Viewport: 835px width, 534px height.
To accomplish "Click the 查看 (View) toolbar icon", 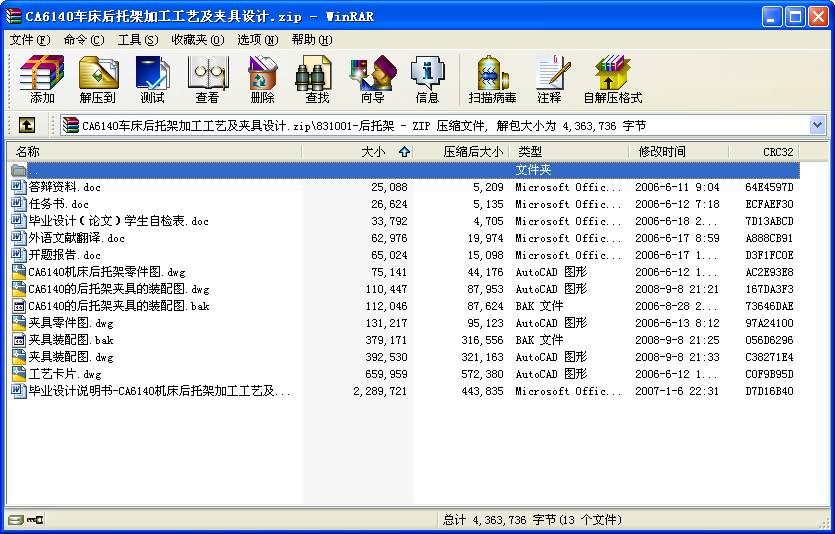I will tap(207, 79).
